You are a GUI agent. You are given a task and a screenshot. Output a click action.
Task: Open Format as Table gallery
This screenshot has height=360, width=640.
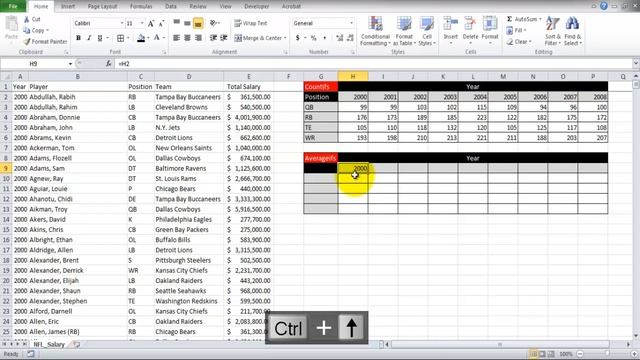(x=404, y=31)
